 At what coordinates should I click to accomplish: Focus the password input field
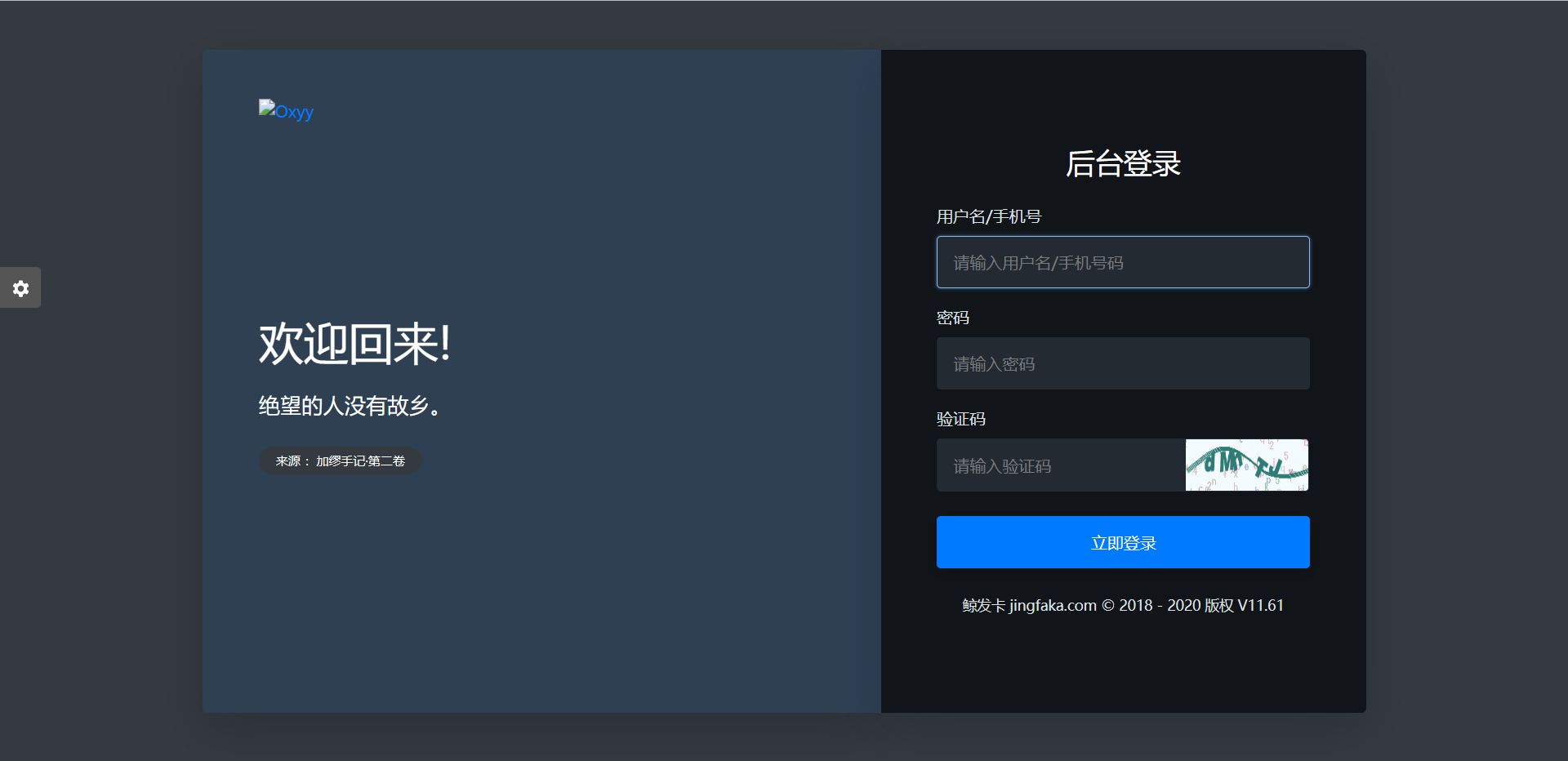(x=1123, y=363)
